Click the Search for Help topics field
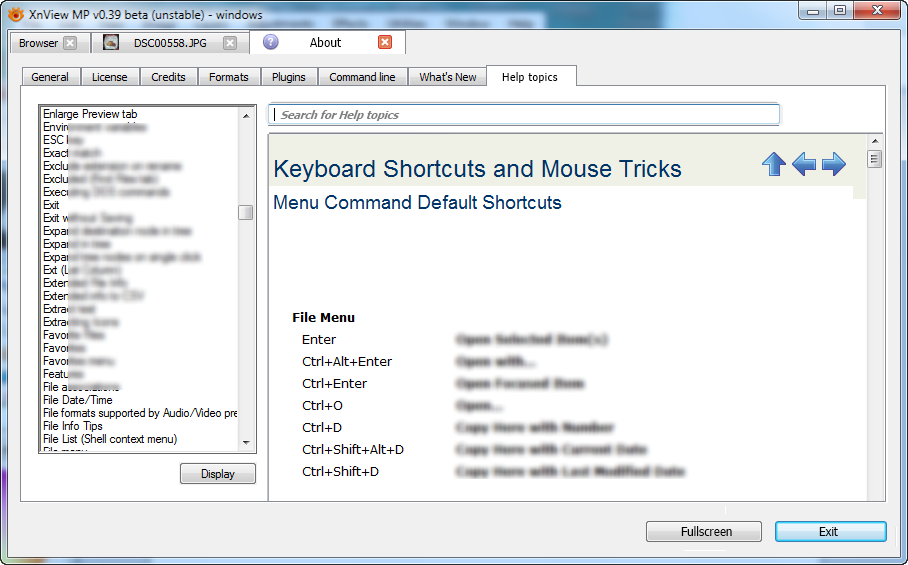 tap(524, 115)
